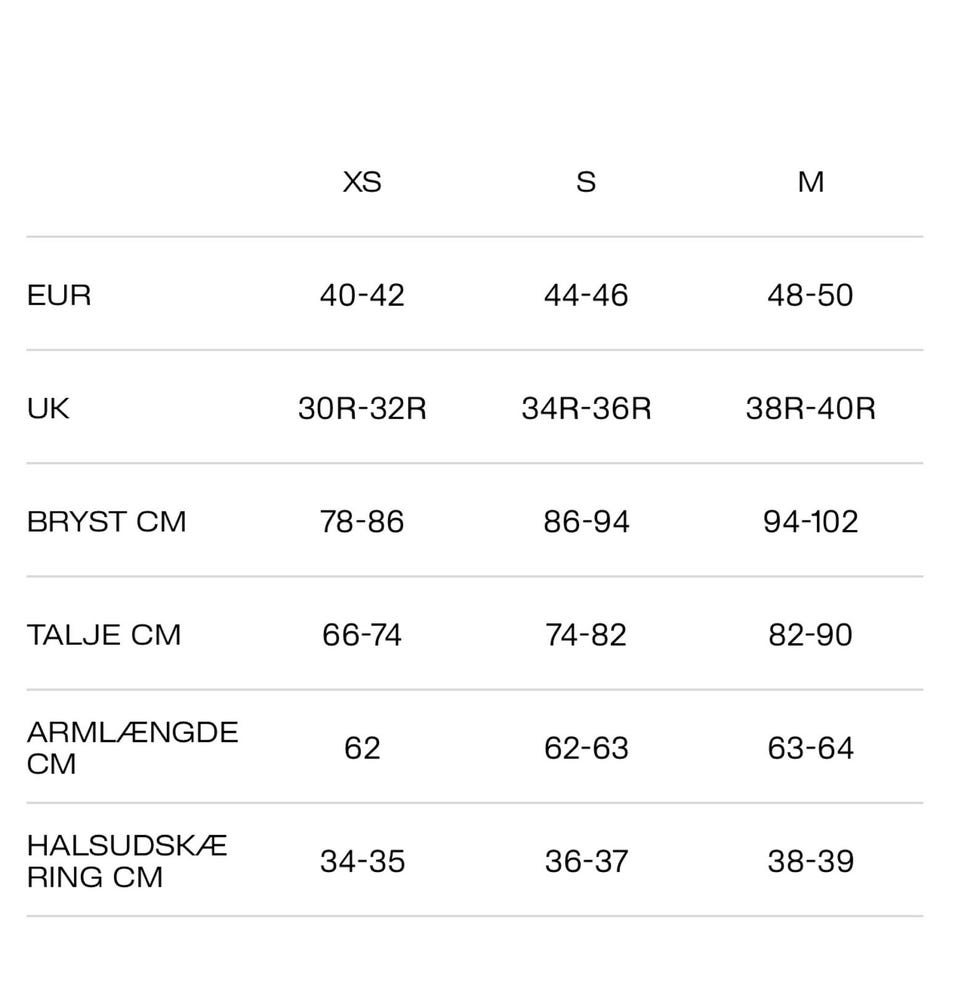Click the UK row label
This screenshot has height=986, width=960.
pyautogui.click(x=48, y=409)
